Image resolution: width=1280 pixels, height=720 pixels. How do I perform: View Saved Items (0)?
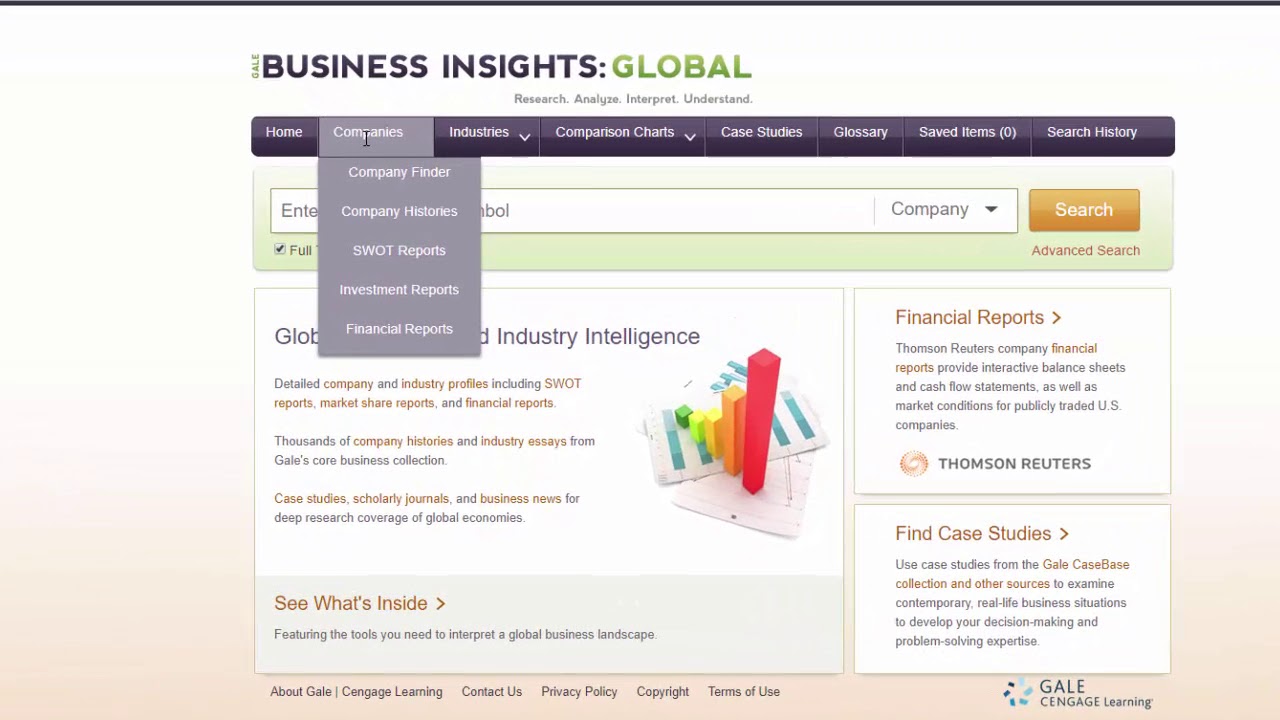[967, 132]
